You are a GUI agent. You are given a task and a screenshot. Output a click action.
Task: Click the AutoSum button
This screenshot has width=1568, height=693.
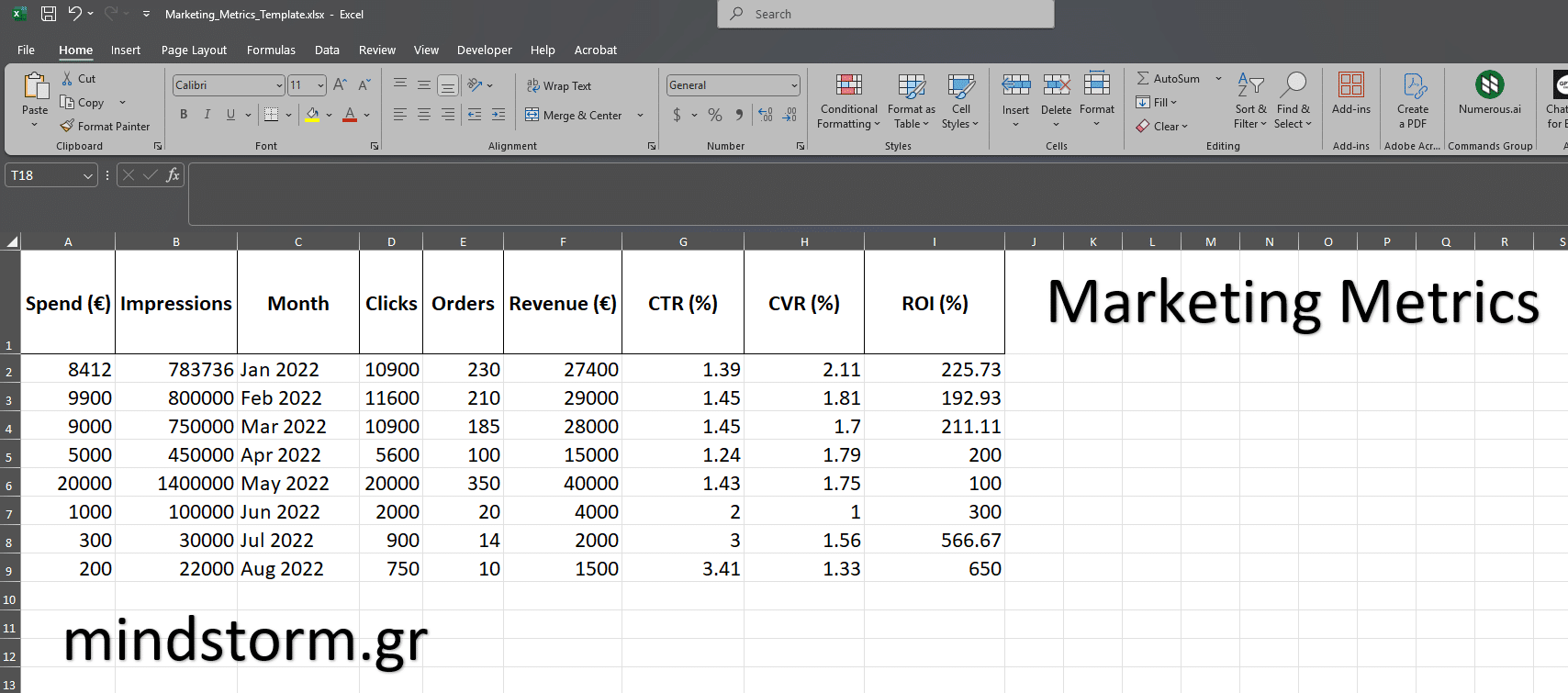pyautogui.click(x=1168, y=79)
